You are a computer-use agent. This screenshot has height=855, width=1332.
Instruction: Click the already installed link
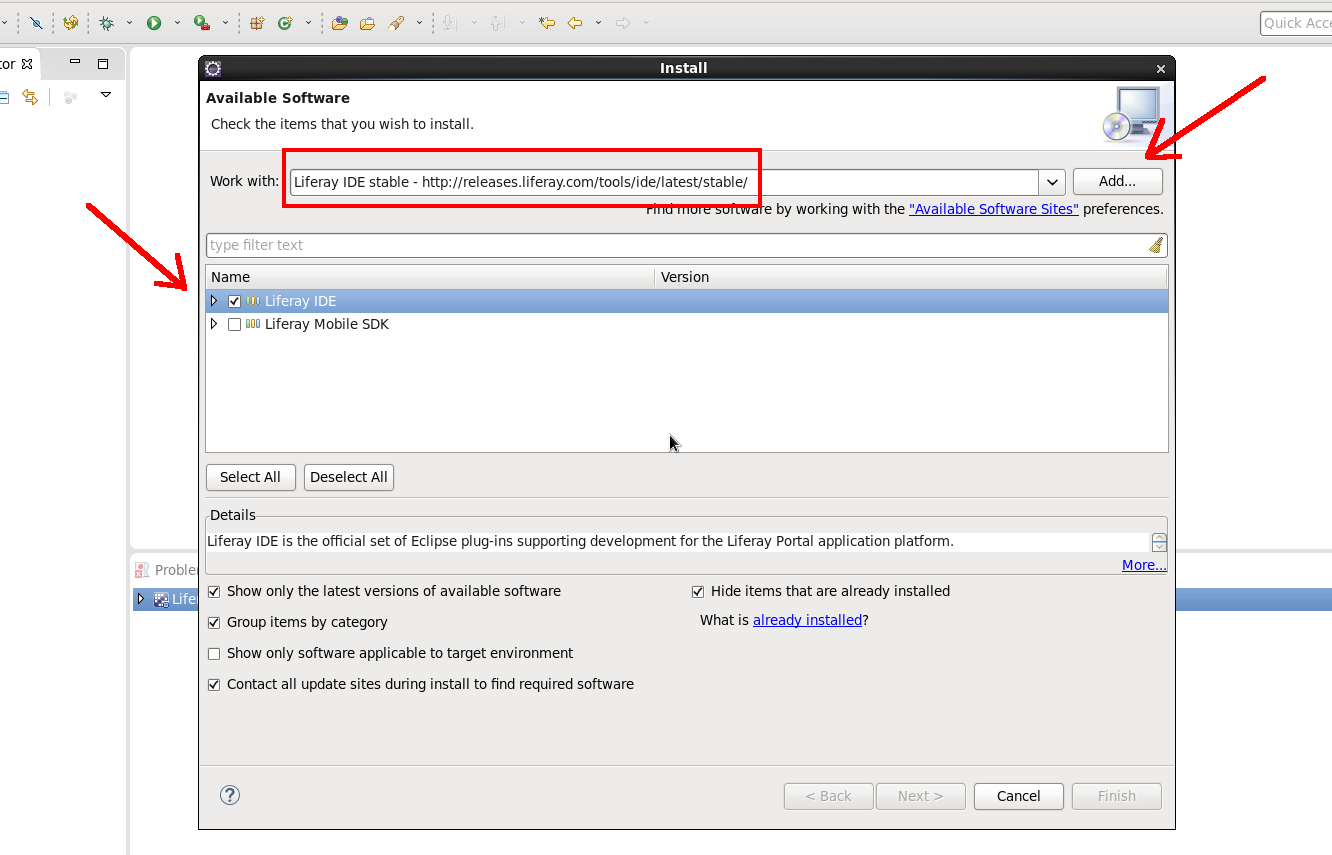pyautogui.click(x=807, y=620)
